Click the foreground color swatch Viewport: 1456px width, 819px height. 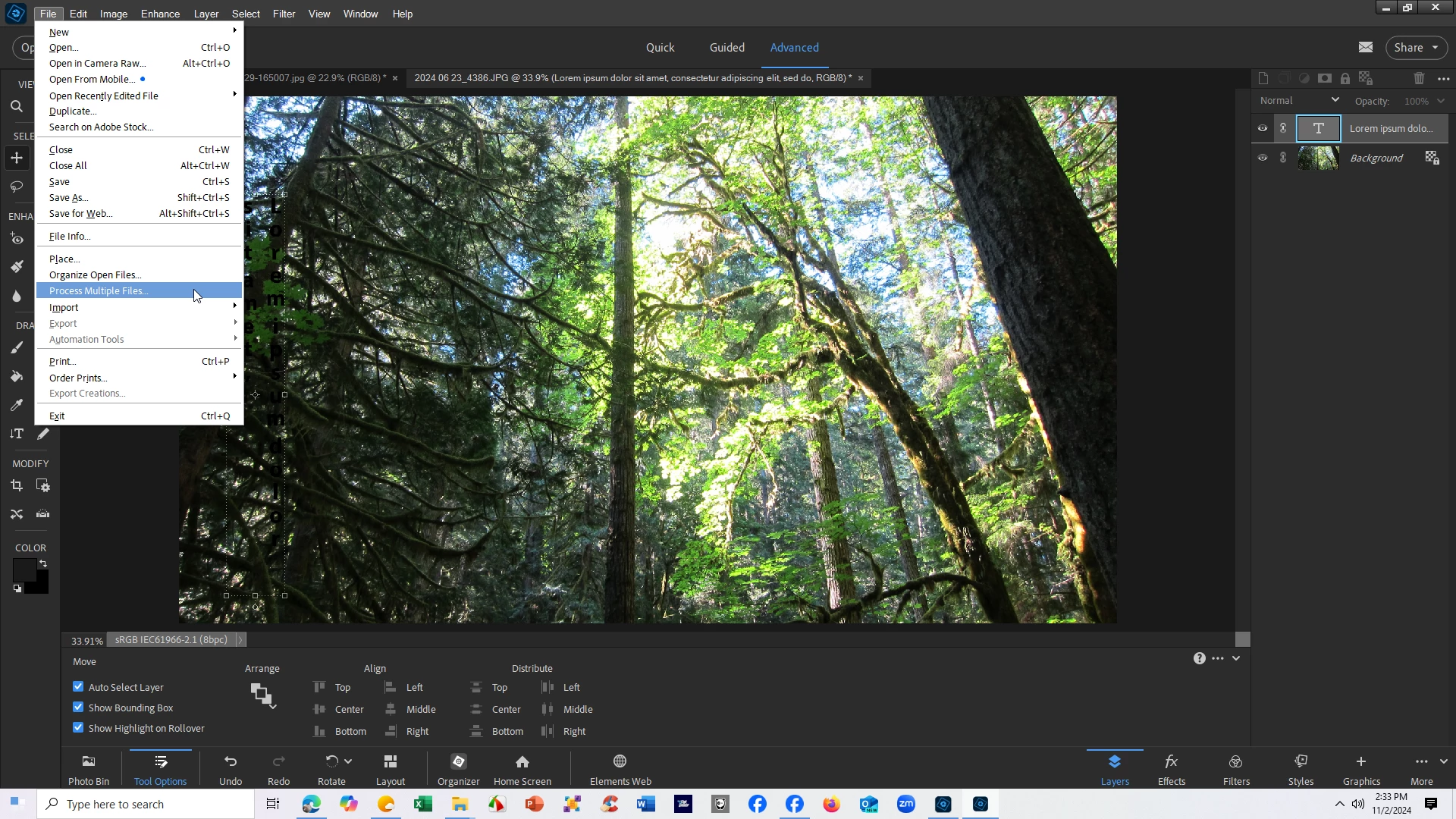click(24, 570)
